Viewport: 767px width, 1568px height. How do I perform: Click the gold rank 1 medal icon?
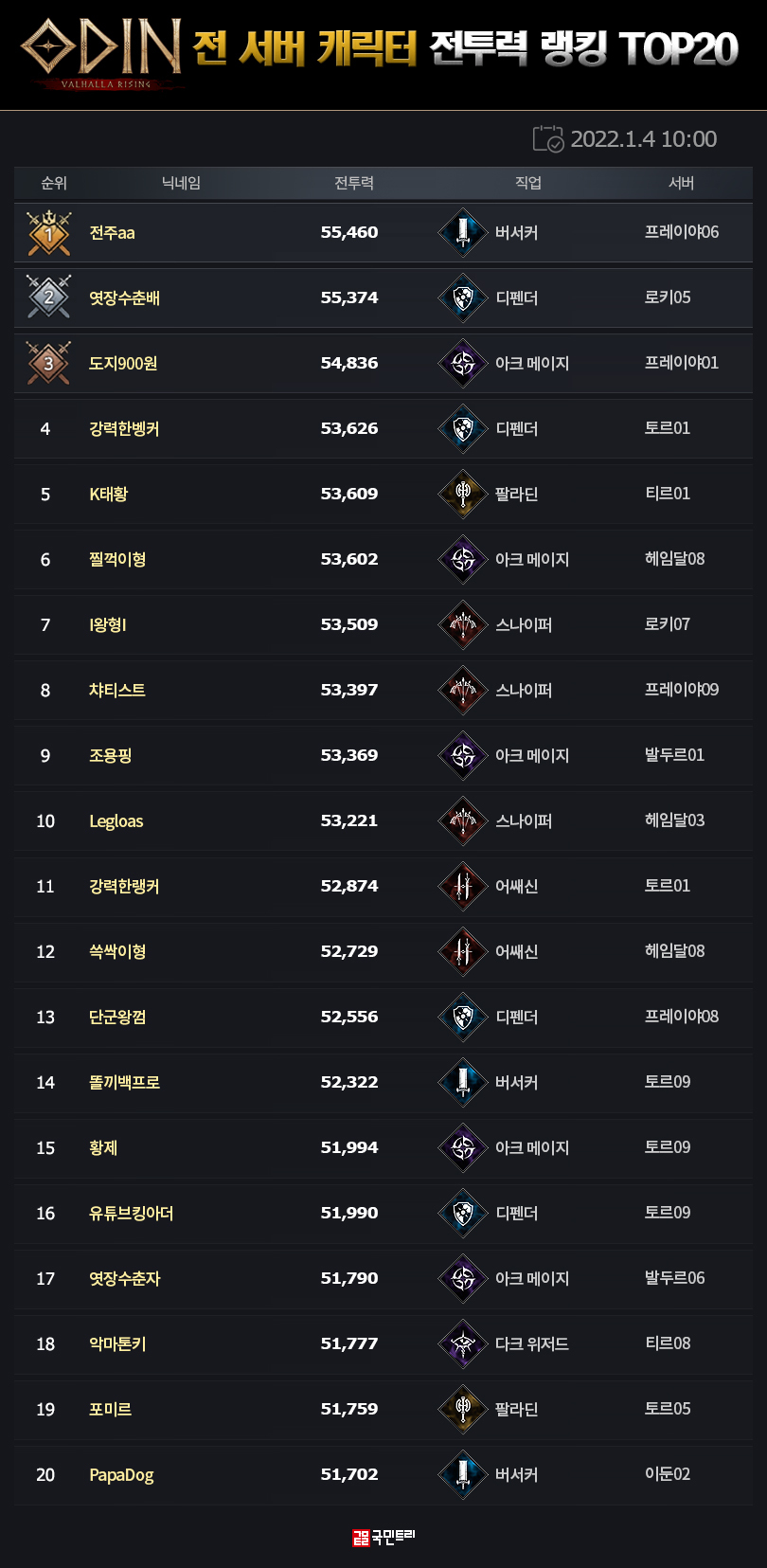pyautogui.click(x=49, y=233)
